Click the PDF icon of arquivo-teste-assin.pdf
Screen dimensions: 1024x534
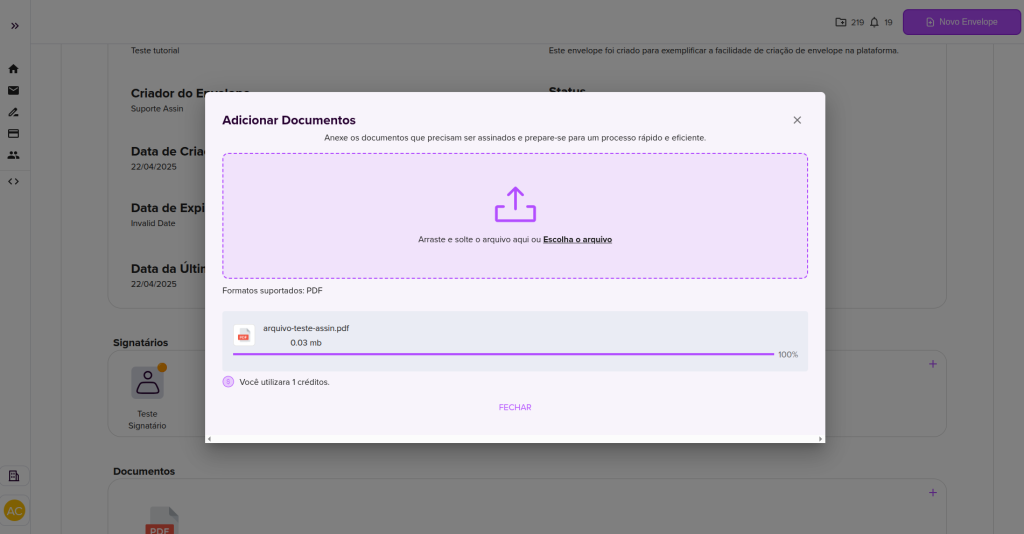(x=244, y=335)
